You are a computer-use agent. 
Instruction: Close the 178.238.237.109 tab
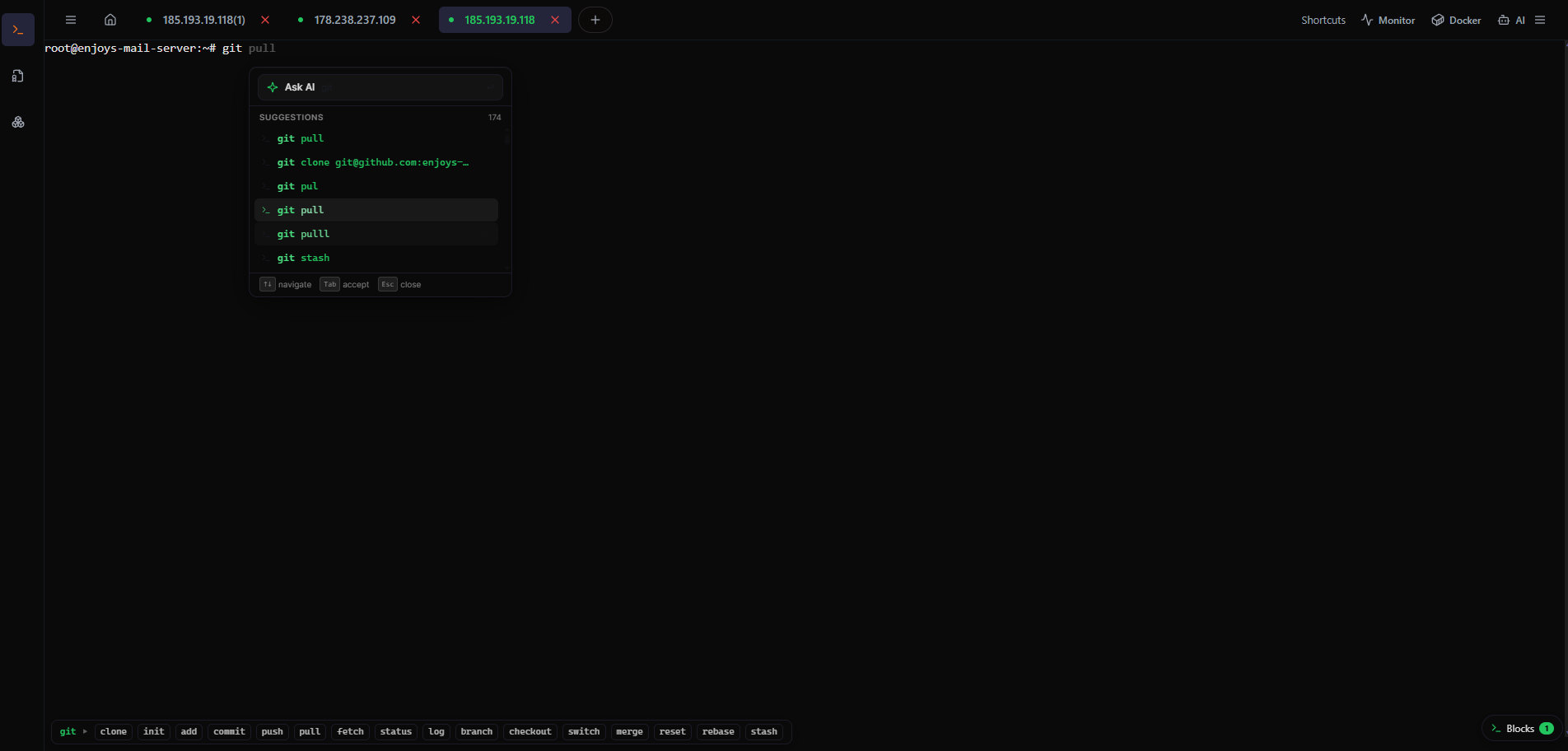(x=416, y=20)
